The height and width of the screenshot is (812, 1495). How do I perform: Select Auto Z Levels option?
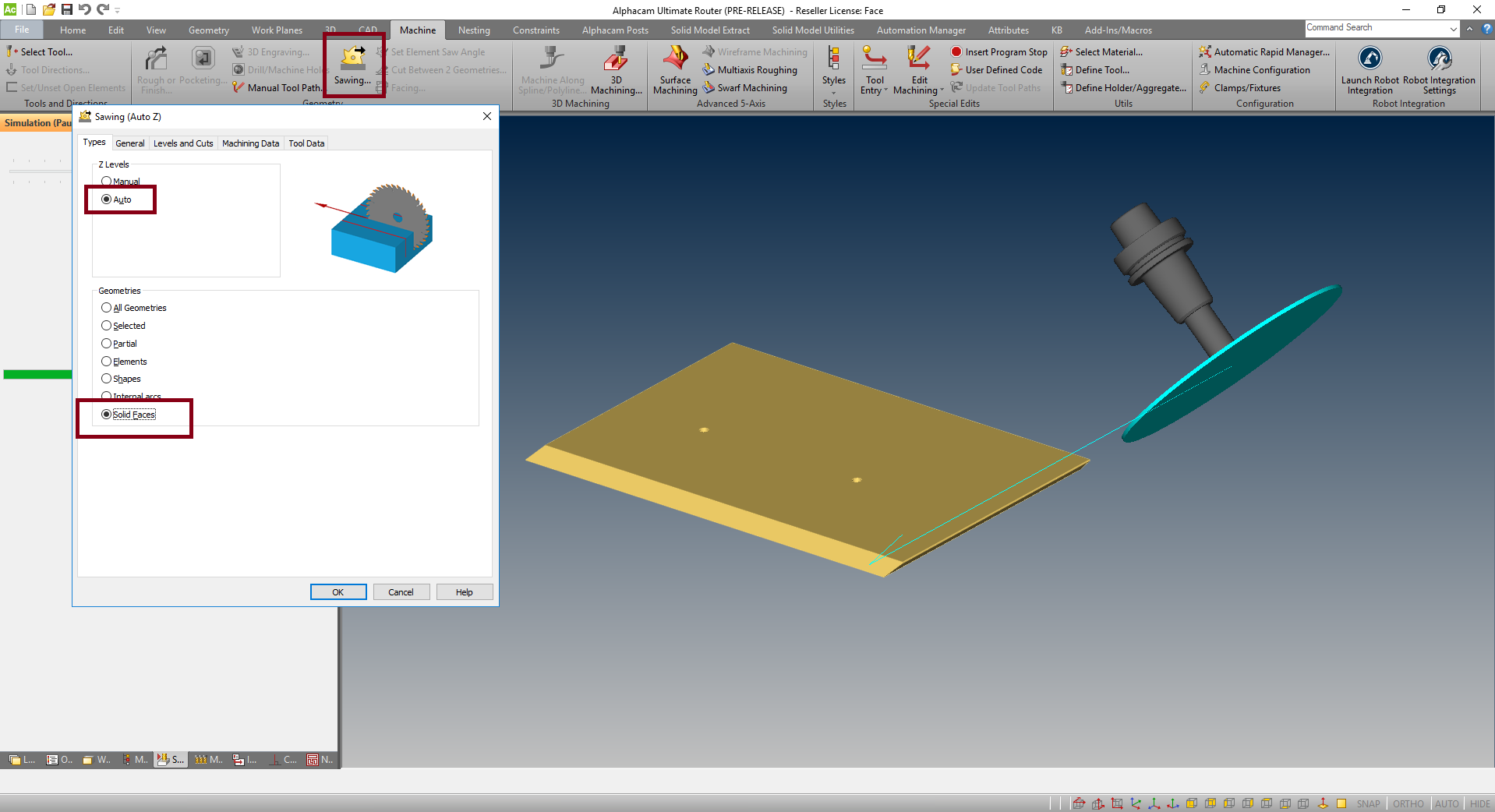pos(116,199)
